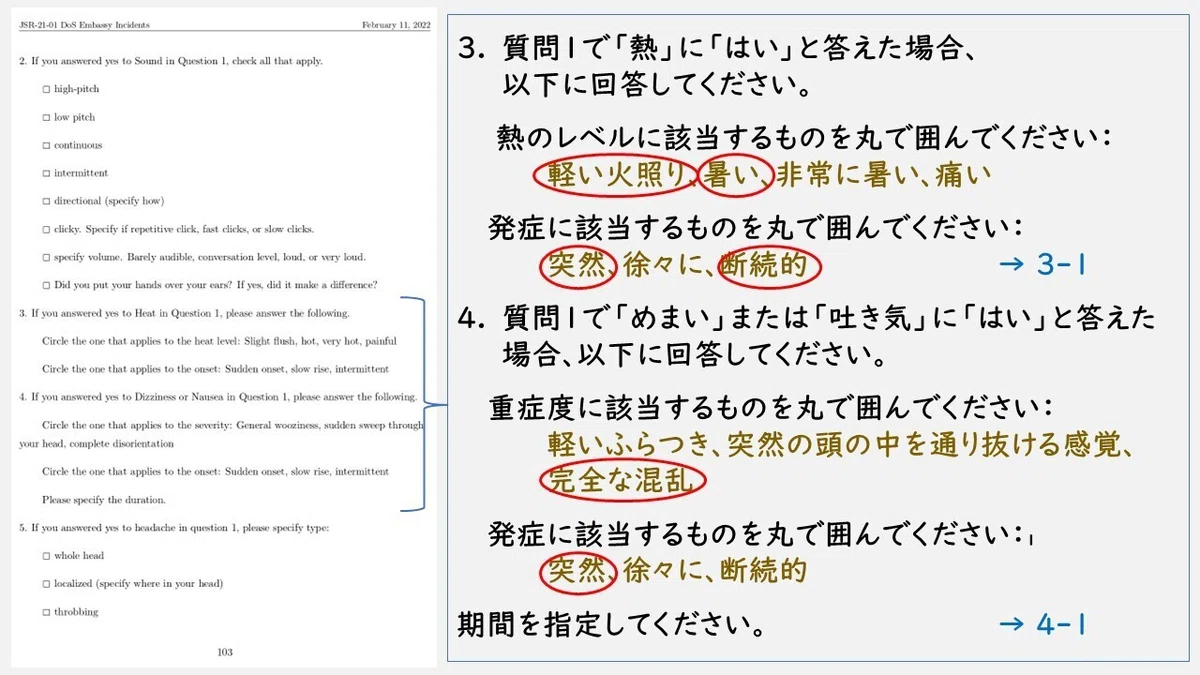The width and height of the screenshot is (1200, 675).
Task: Click English question 4 about Dizziness or Nausea
Action: (218, 397)
